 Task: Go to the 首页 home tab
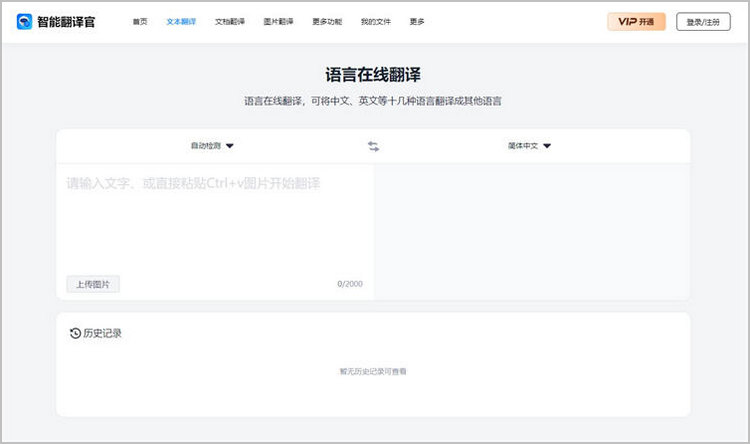coord(140,21)
